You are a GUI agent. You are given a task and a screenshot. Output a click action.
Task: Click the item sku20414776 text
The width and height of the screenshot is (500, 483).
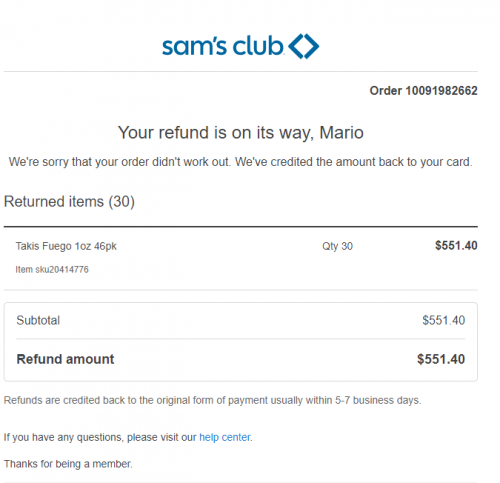52,269
